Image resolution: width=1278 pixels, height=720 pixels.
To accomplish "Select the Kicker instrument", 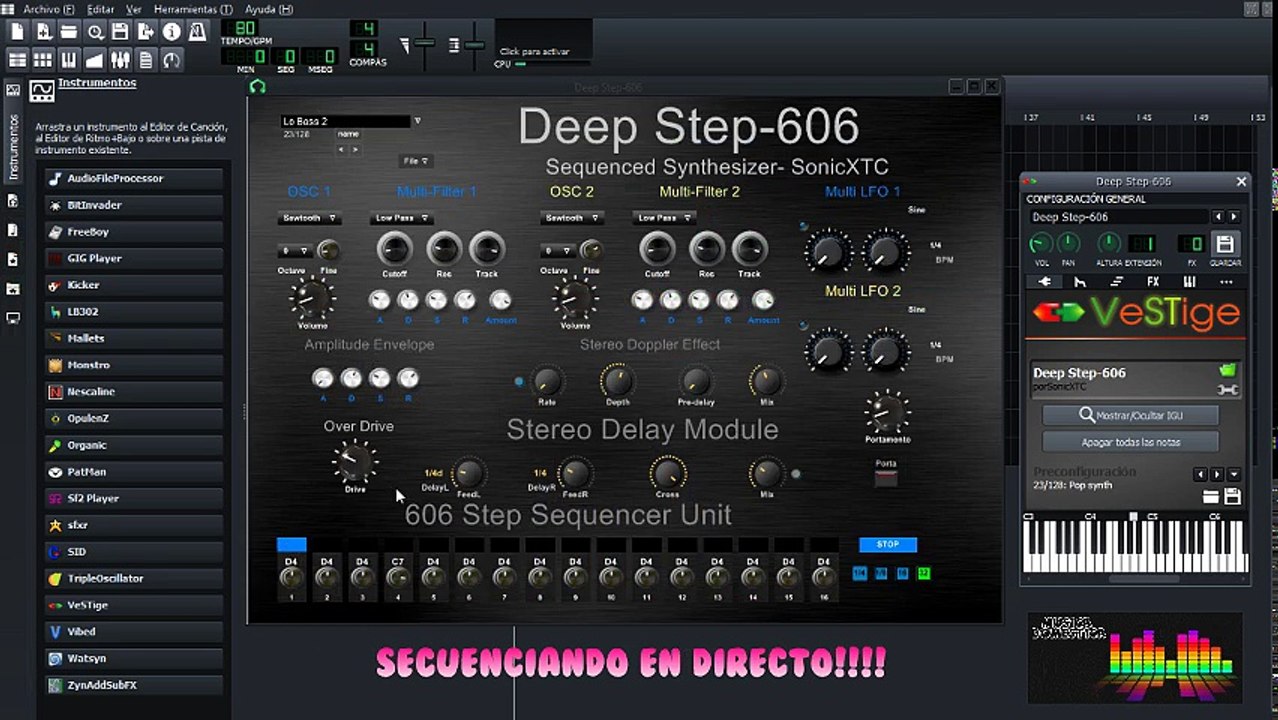I will tap(134, 285).
